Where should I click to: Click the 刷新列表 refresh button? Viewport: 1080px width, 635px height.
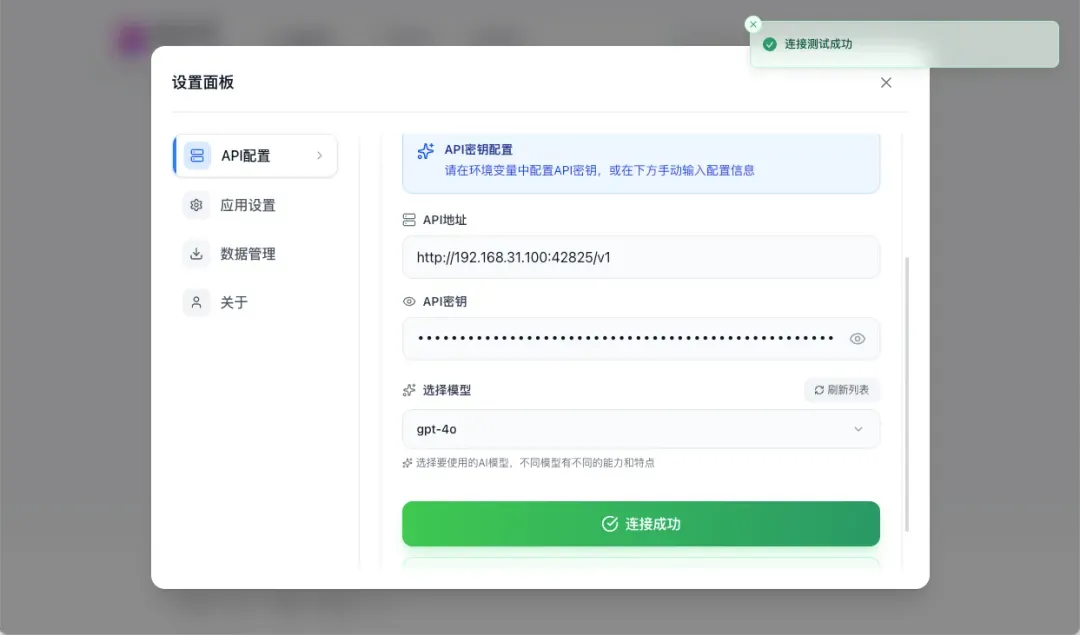tap(842, 390)
